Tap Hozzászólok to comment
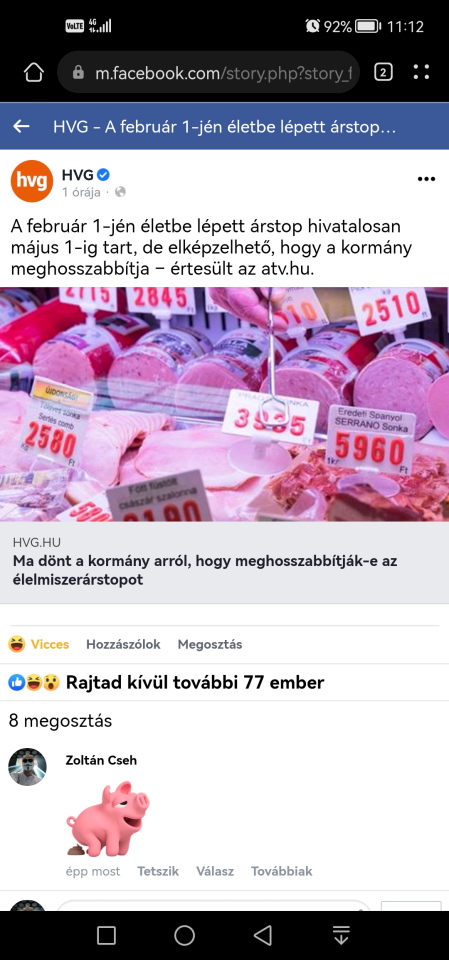The image size is (449, 960). pyautogui.click(x=123, y=644)
